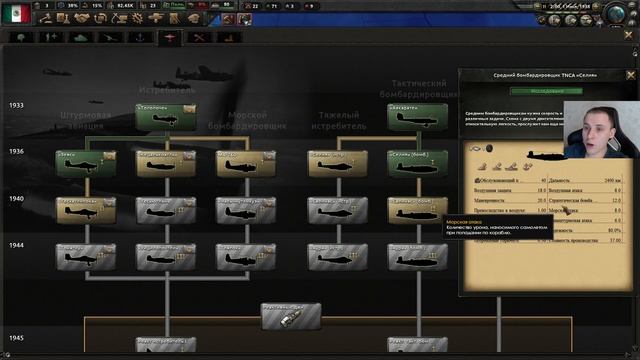Screen dimensions: 640x360
Task: Click the hammer-and-sickle alert icon
Action: pos(228,19)
